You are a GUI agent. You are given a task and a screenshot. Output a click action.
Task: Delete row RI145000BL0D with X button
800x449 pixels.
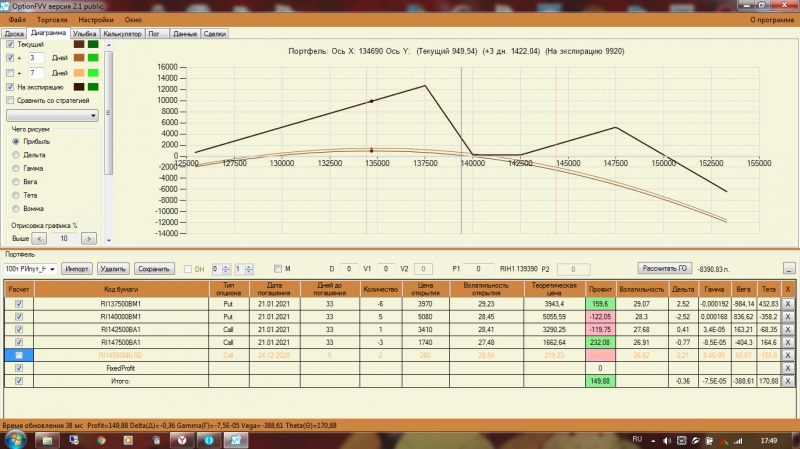click(788, 355)
